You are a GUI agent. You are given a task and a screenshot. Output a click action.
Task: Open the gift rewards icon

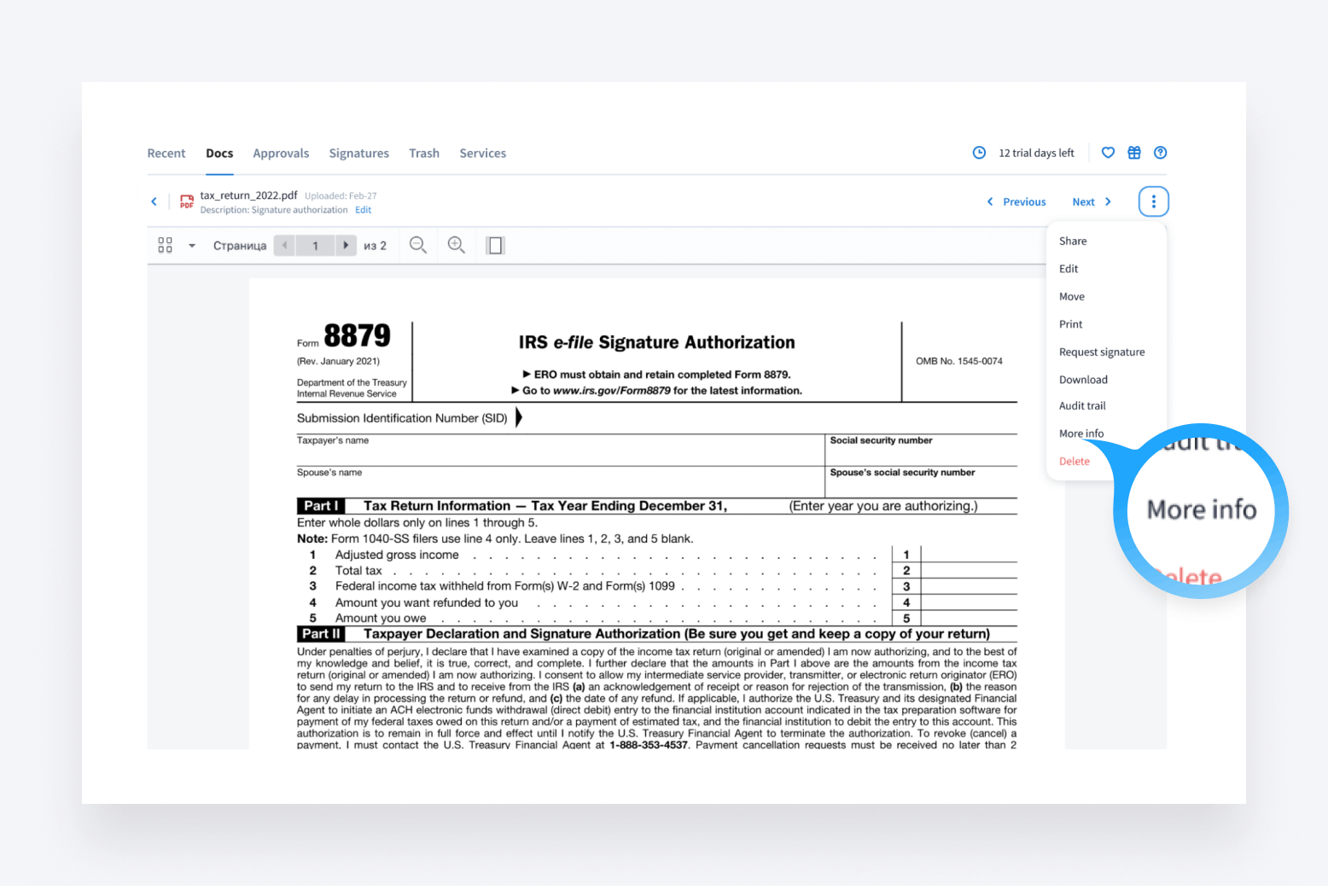click(1134, 153)
